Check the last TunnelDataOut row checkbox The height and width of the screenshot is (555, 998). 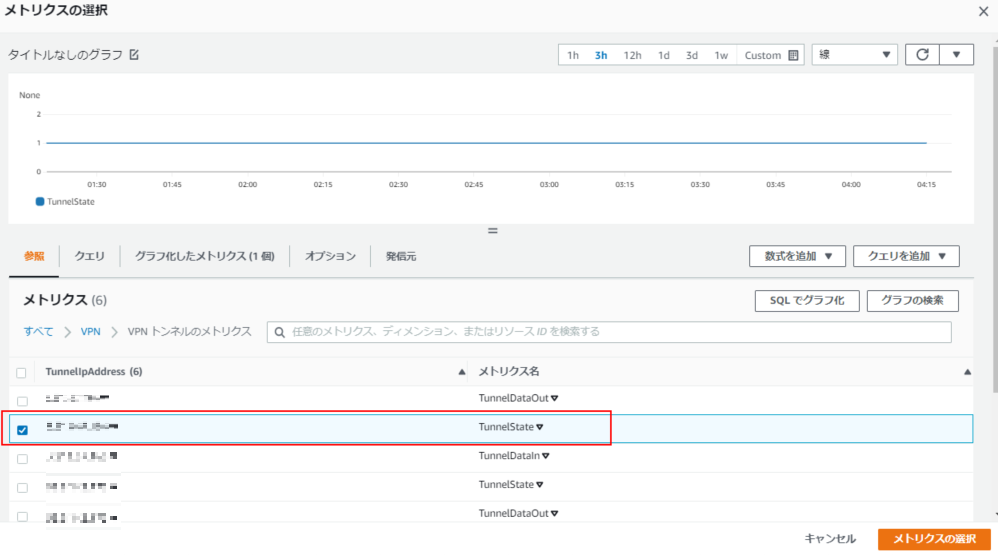22,516
